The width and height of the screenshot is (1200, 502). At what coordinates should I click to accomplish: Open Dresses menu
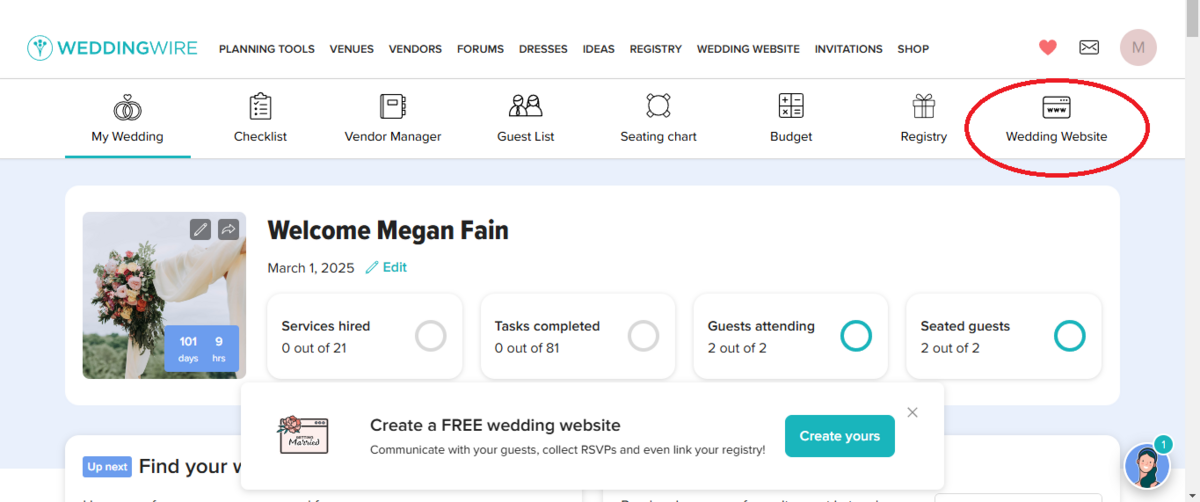pyautogui.click(x=543, y=49)
